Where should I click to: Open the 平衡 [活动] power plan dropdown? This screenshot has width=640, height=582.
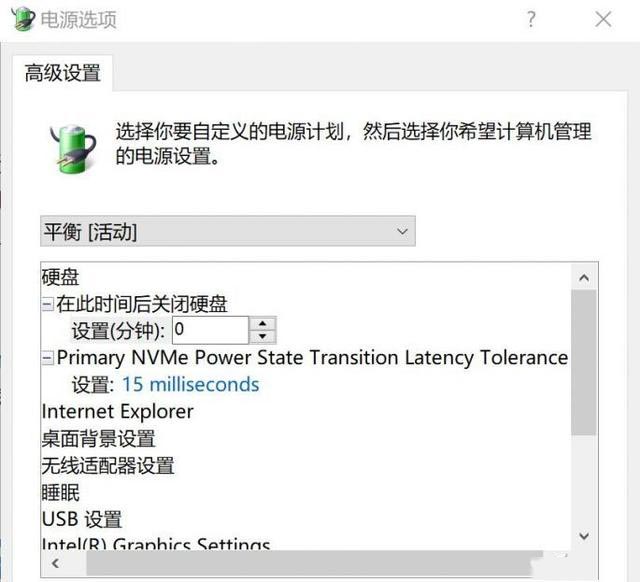228,231
